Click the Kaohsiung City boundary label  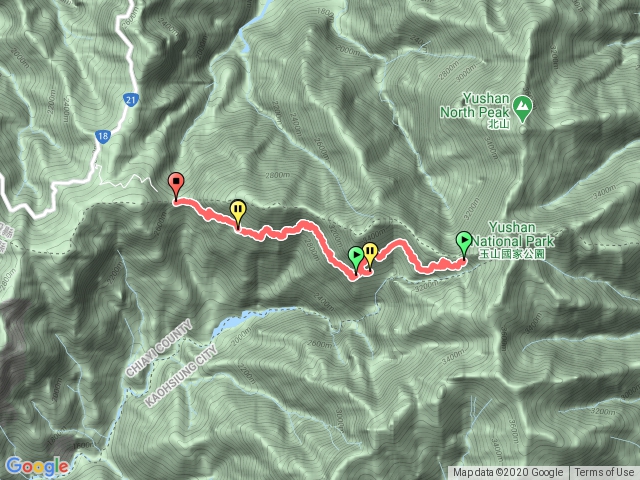(181, 376)
